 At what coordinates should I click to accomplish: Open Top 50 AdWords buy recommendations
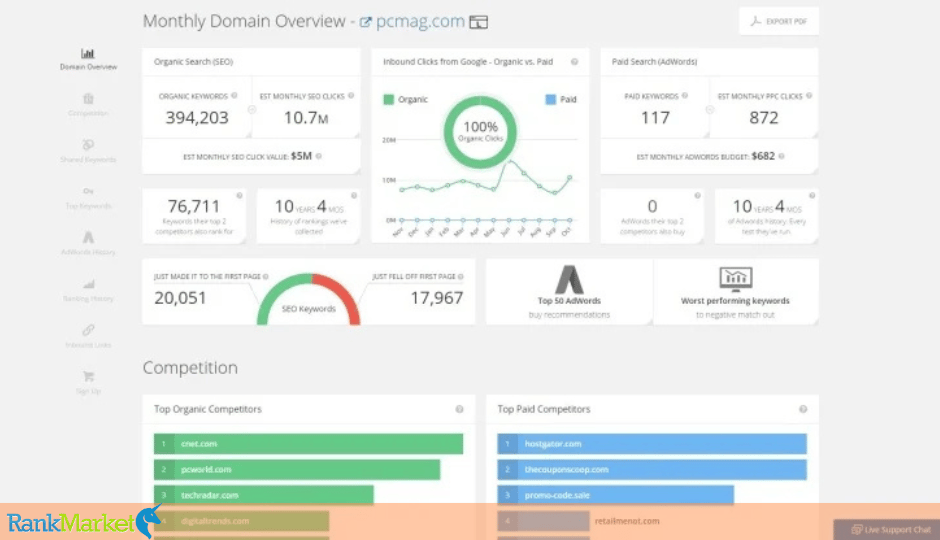pyautogui.click(x=569, y=292)
